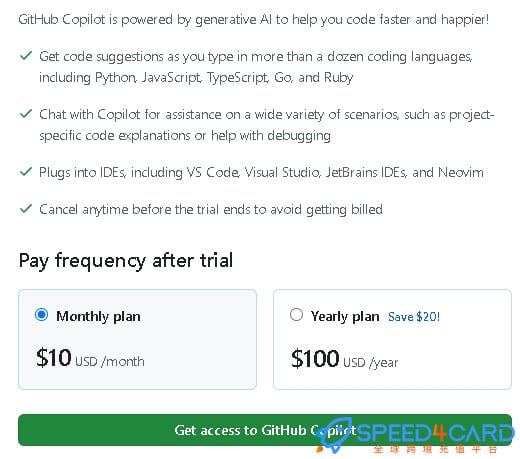
Task: Click the SPEED4CARD watermark text
Action: [435, 433]
